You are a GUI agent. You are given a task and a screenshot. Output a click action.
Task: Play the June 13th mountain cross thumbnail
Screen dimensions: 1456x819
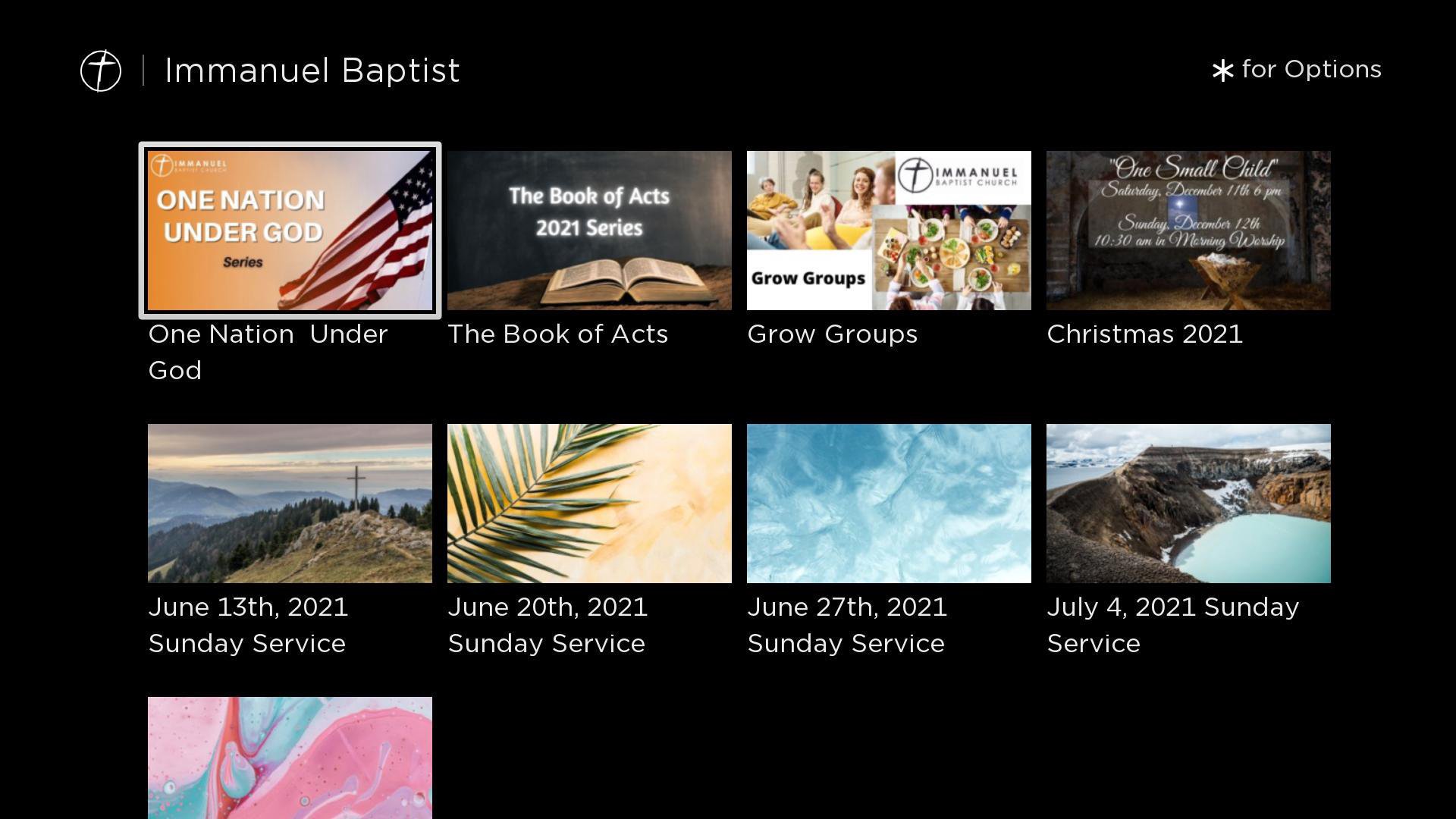[x=290, y=504]
